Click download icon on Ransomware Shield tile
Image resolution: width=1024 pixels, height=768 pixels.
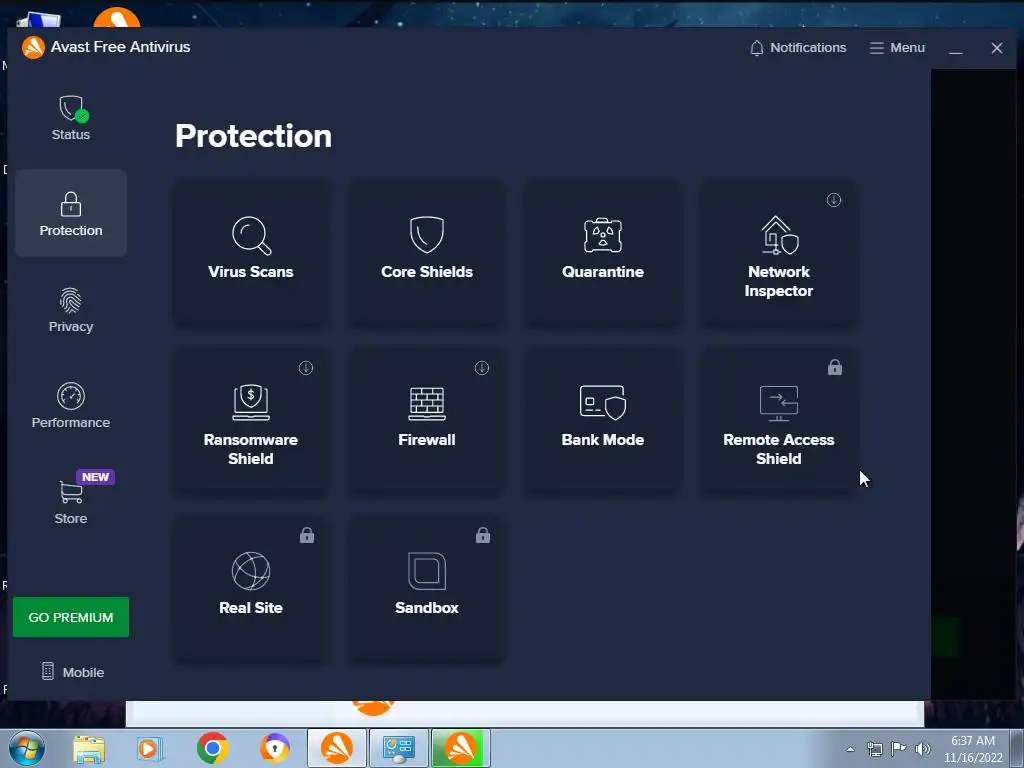306,368
